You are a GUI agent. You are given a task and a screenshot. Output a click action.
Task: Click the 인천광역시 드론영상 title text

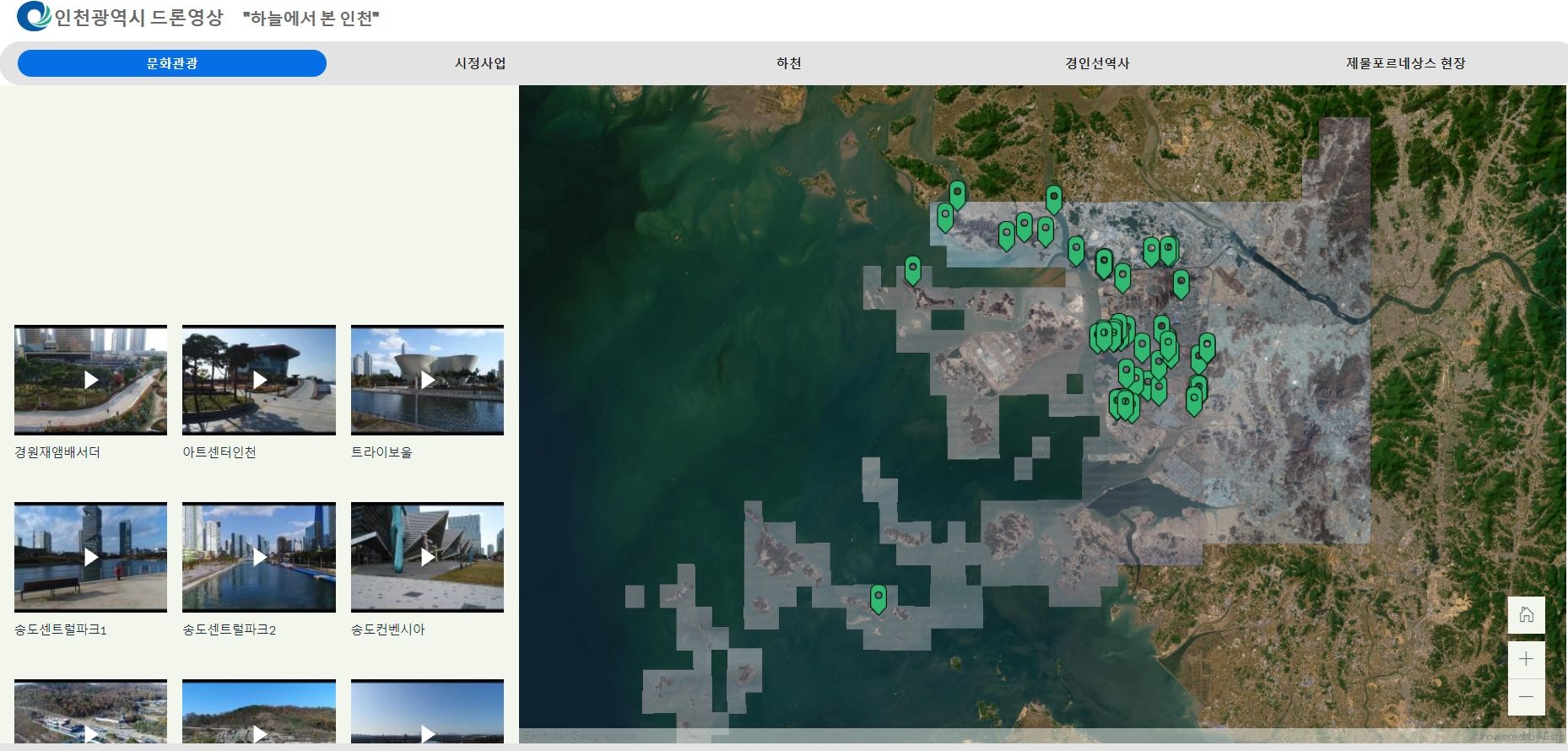139,18
